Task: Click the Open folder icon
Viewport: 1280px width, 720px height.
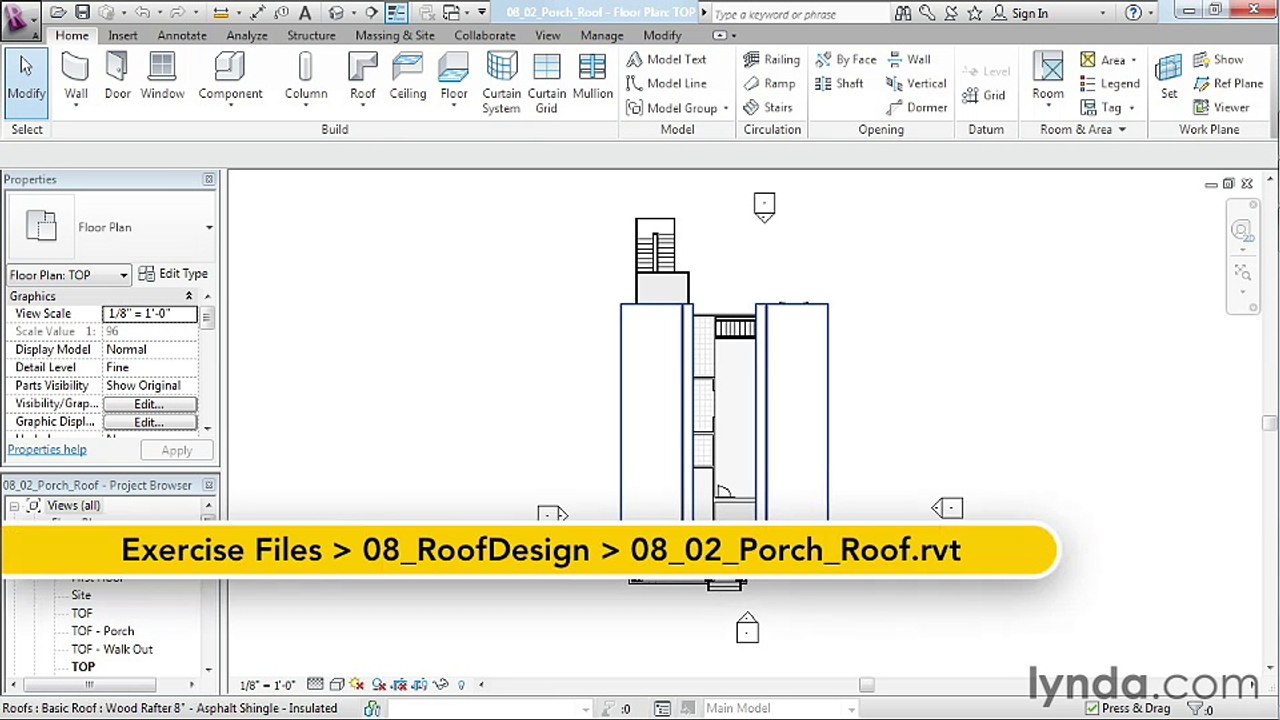Action: pyautogui.click(x=59, y=13)
